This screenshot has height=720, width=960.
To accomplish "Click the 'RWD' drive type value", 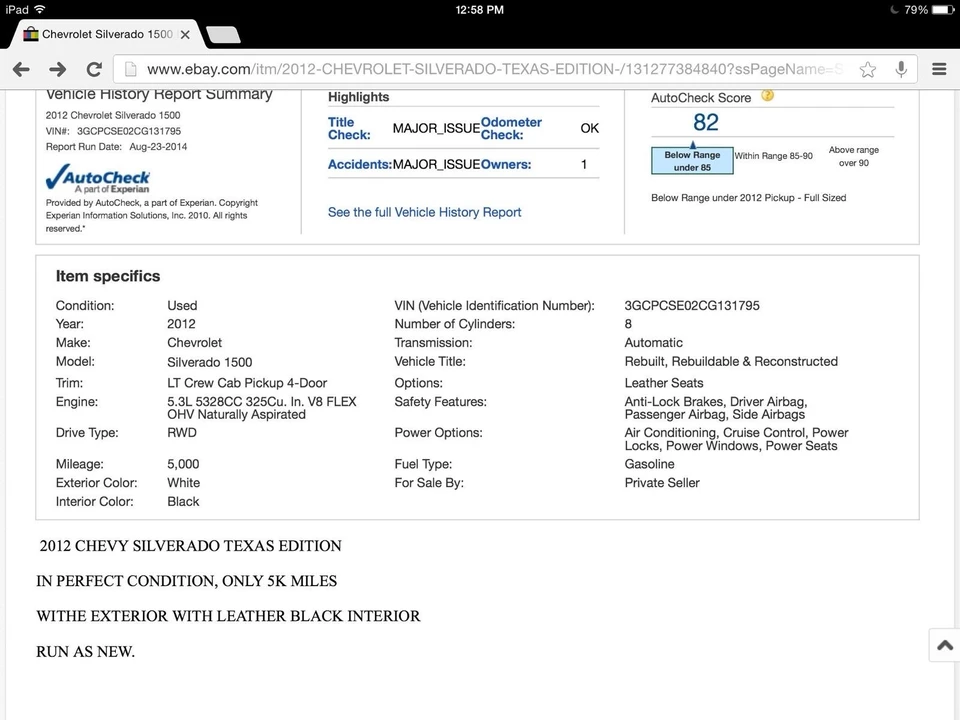I will [182, 433].
